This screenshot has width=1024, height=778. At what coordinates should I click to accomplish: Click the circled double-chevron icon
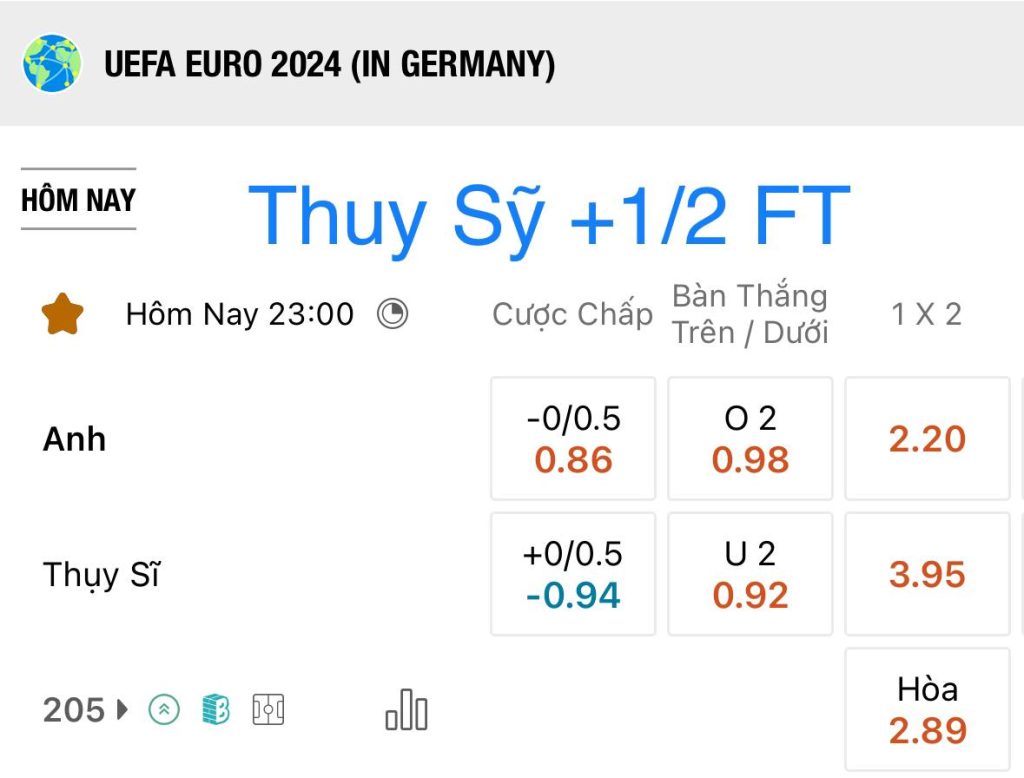pos(164,709)
